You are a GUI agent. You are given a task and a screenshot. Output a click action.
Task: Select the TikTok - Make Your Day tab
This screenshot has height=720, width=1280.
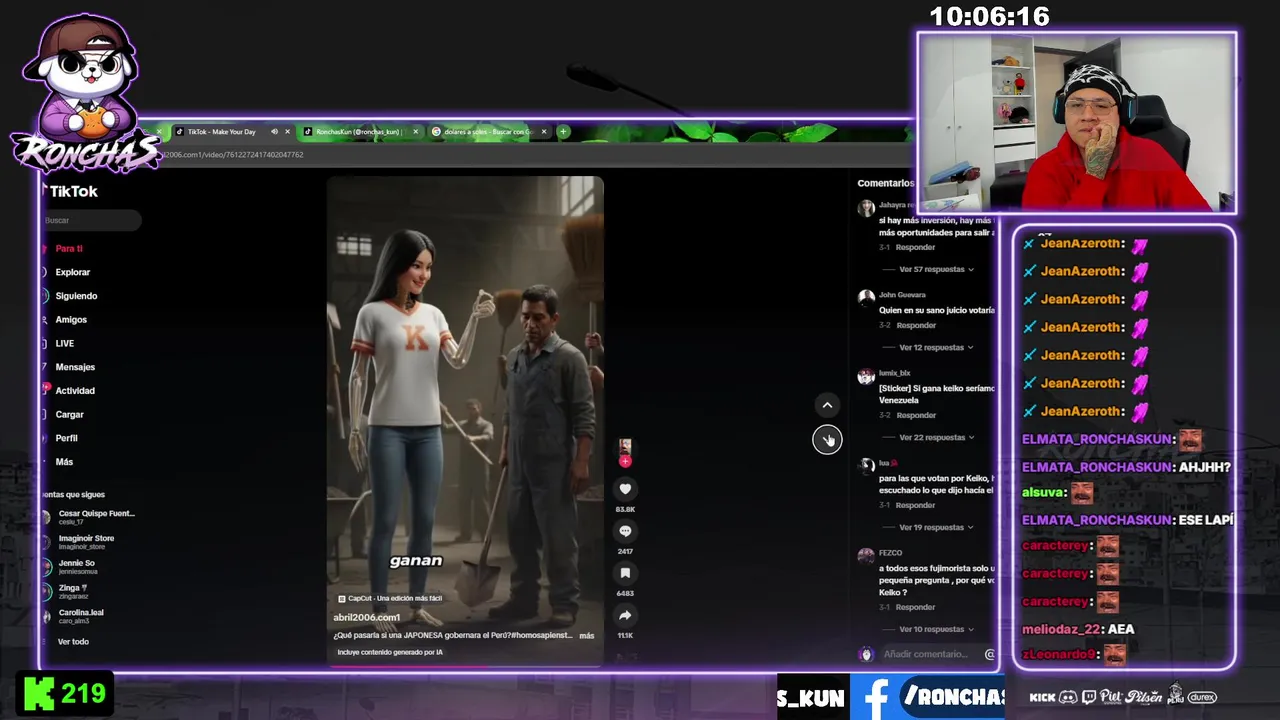221,131
